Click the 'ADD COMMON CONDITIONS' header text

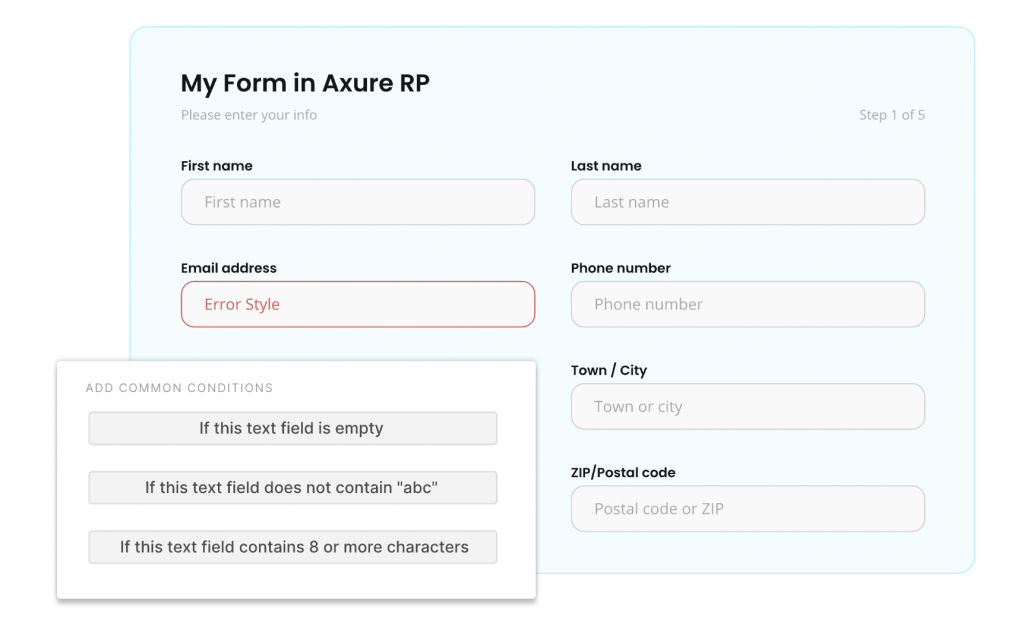[179, 388]
